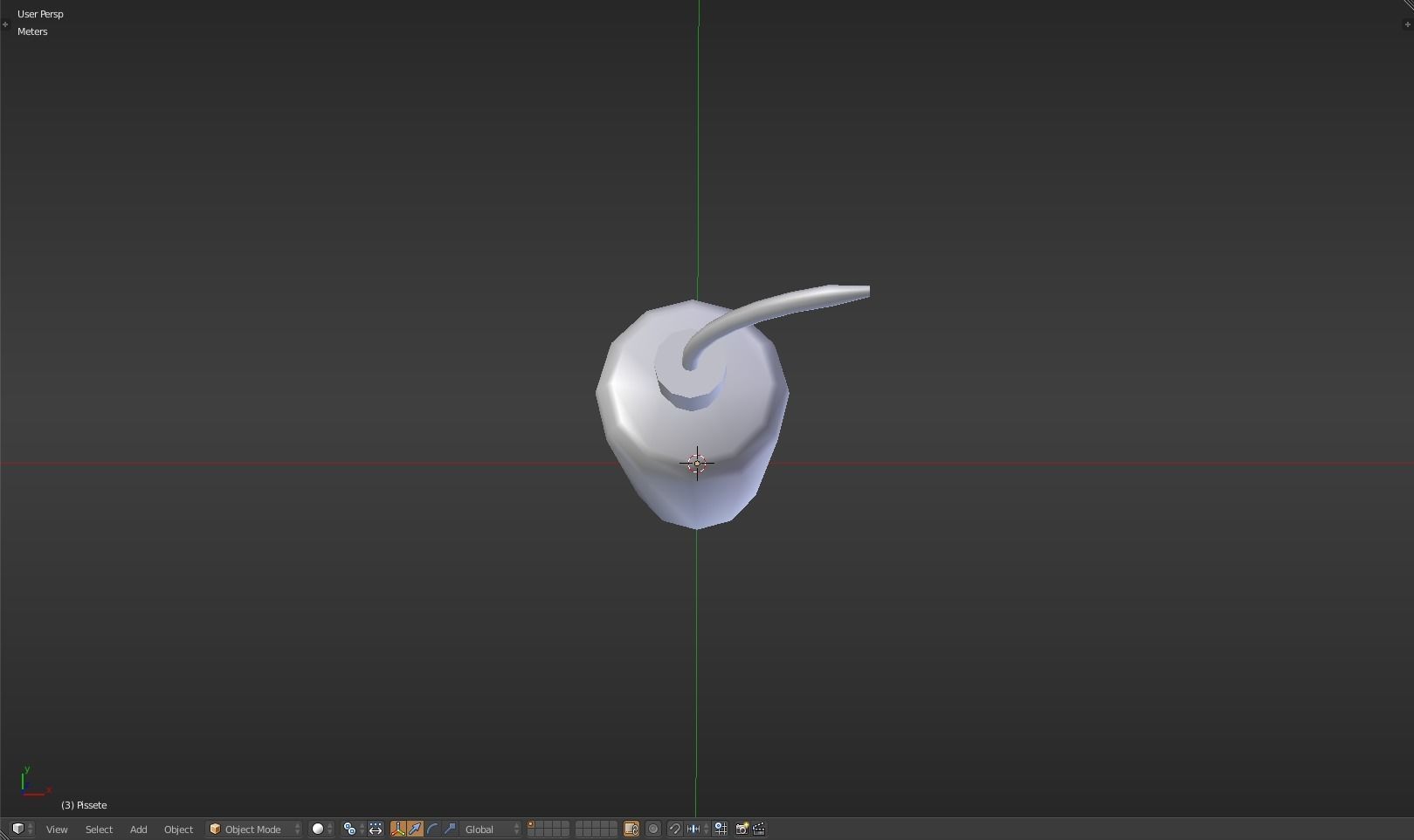This screenshot has width=1414, height=840.
Task: Click the '(3) Pissete' object name text
Action: tap(84, 805)
